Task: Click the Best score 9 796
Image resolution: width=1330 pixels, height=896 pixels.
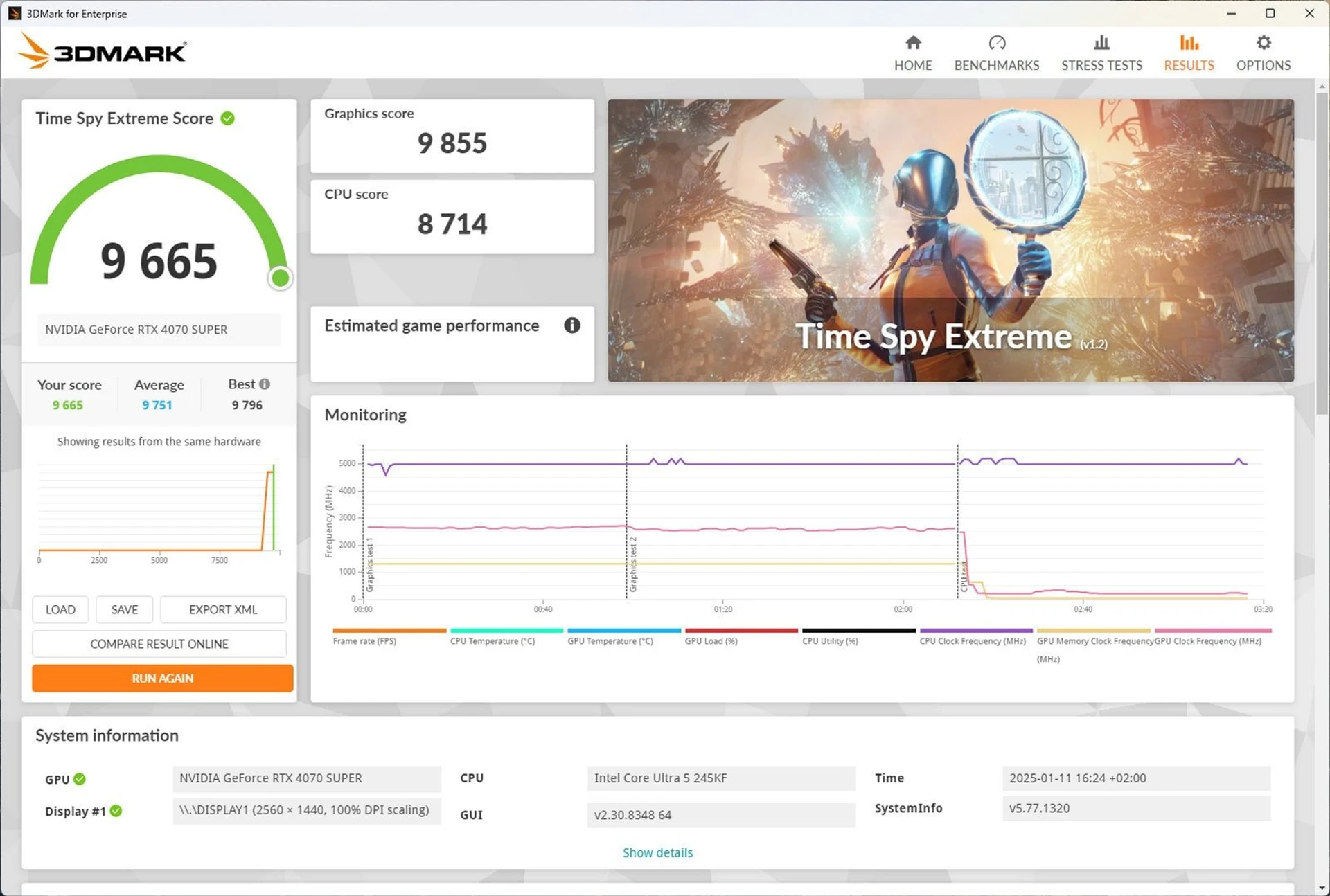Action: click(247, 405)
